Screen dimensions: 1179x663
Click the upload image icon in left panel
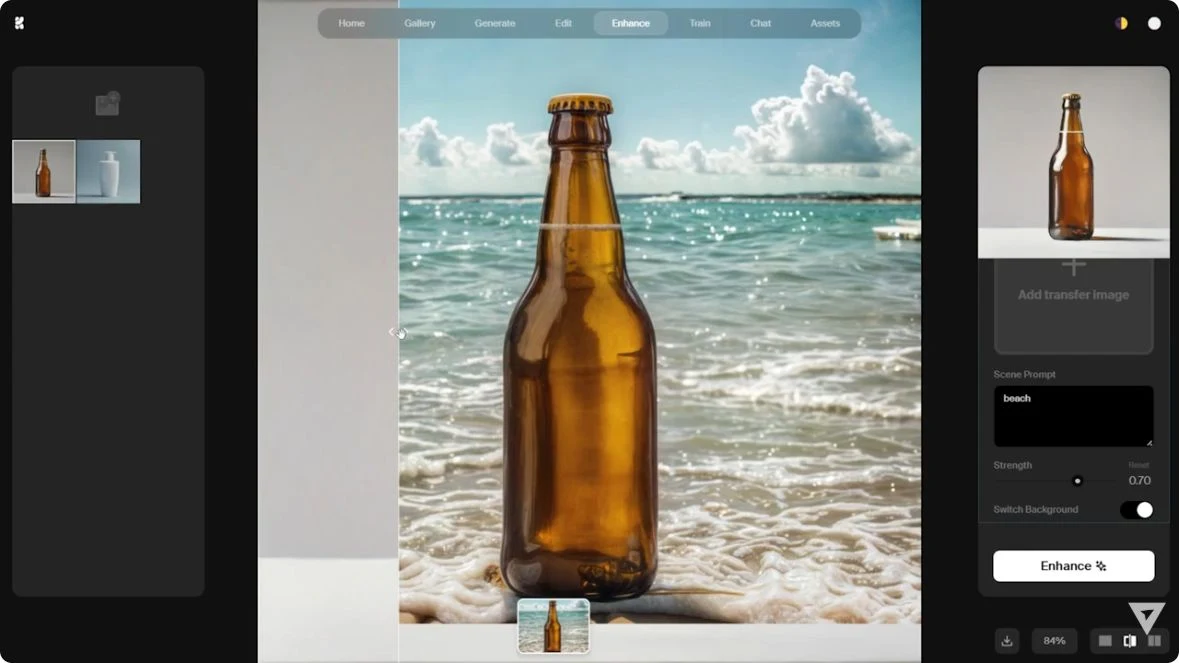click(x=108, y=104)
